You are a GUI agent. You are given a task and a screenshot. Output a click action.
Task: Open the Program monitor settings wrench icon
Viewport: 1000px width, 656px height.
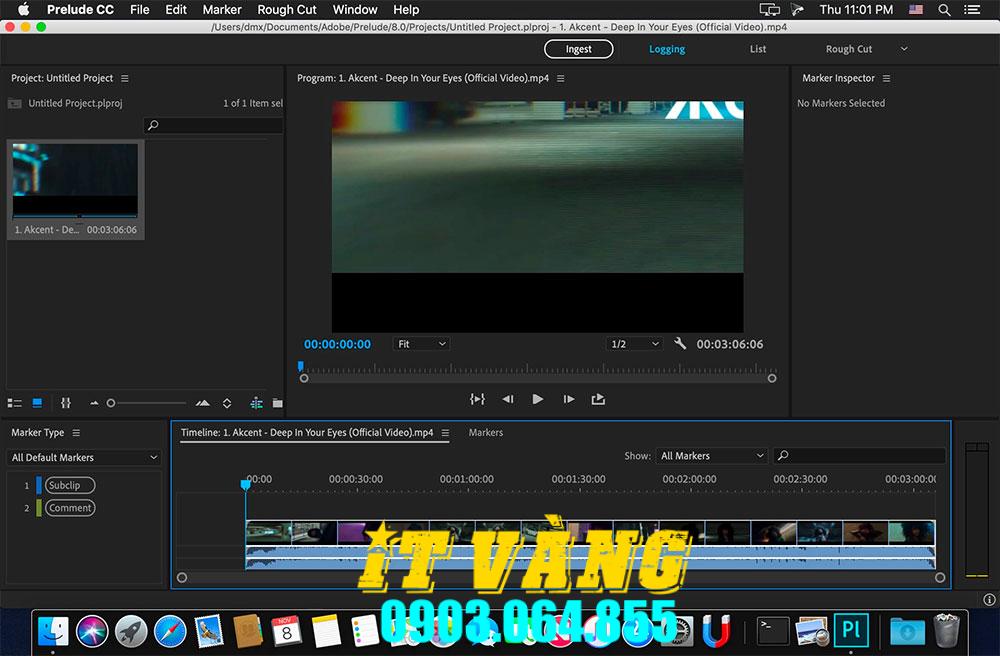coord(680,343)
